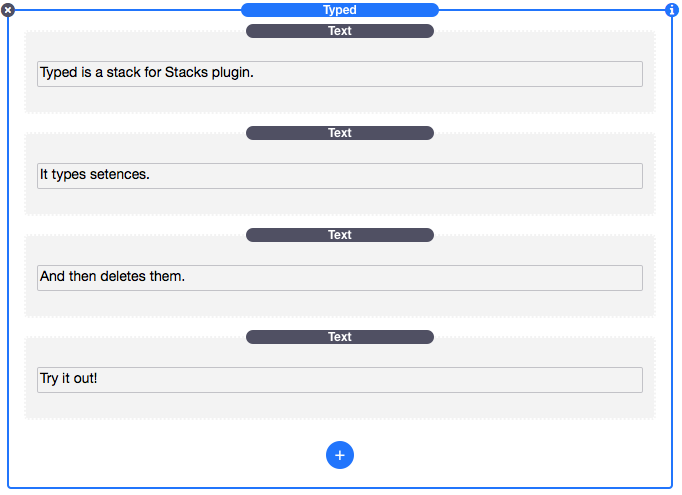Select gray padding below 'Typed is a stack' field
The image size is (682, 495).
click(340, 100)
